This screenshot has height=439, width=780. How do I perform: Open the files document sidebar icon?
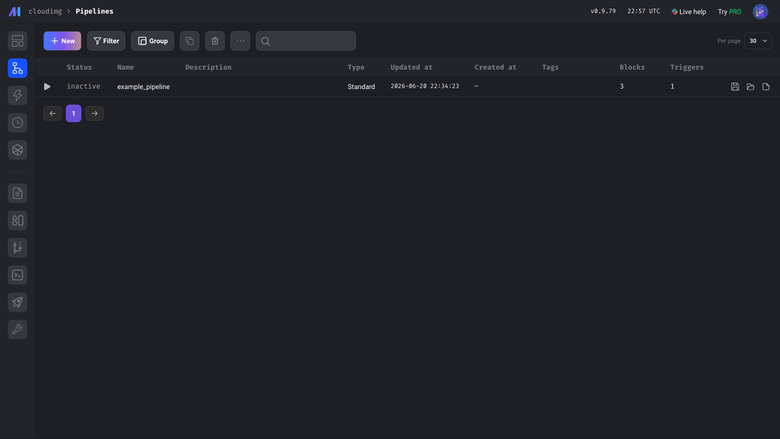click(x=17, y=193)
